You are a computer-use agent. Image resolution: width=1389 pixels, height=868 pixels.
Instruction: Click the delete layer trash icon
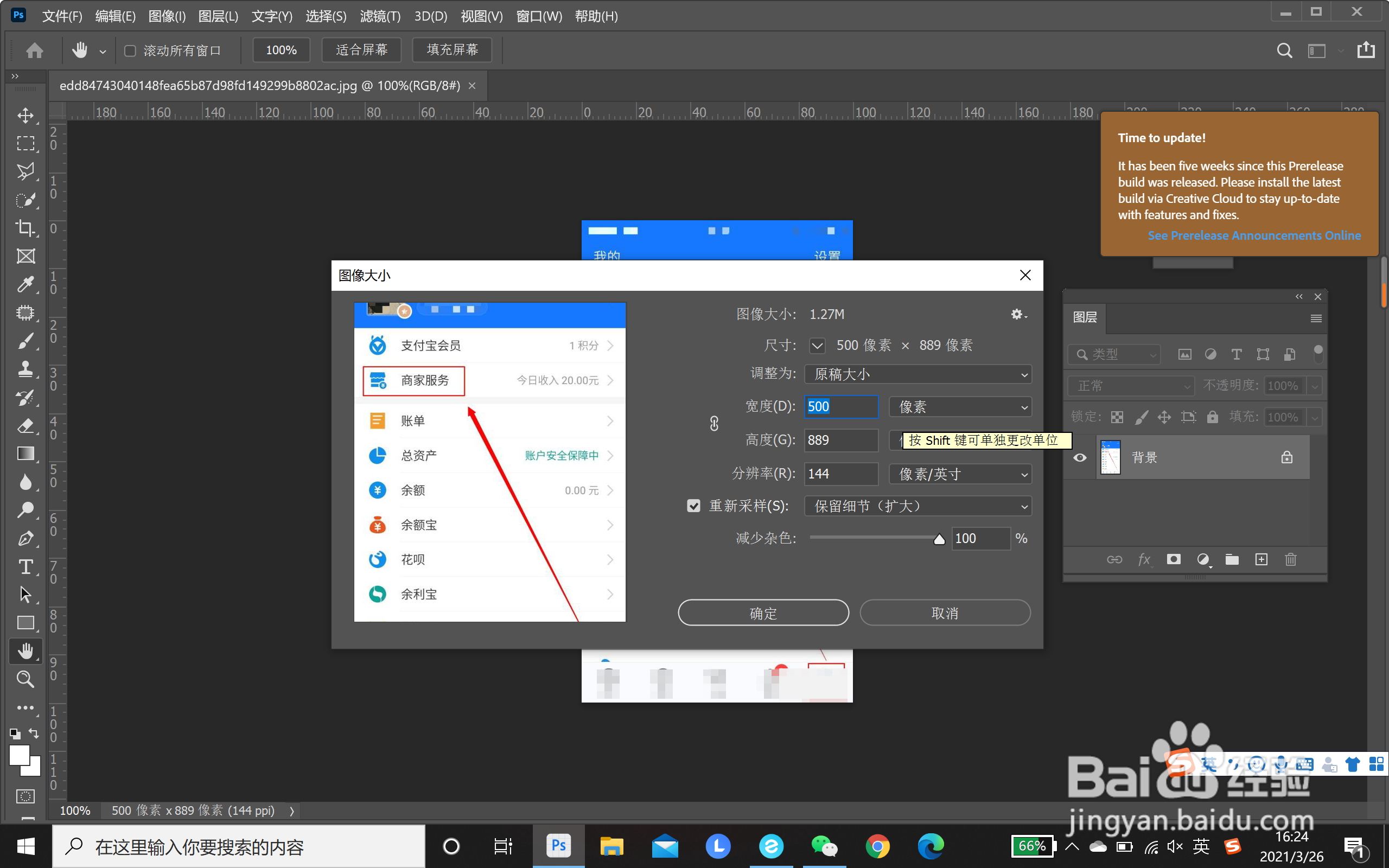pyautogui.click(x=1290, y=559)
